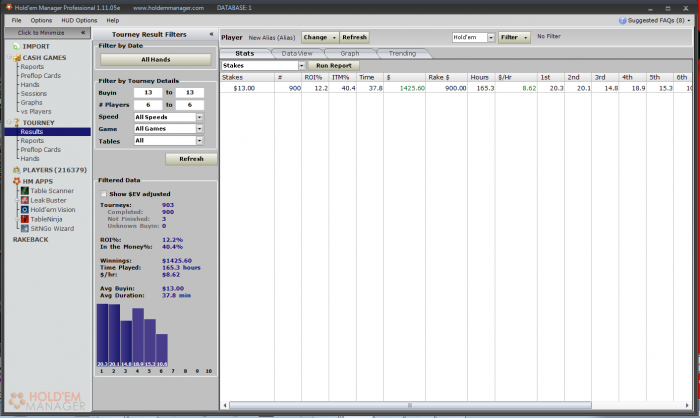The image size is (700, 418).
Task: Click the horizontal scrollbar thumb
Action: point(410,405)
